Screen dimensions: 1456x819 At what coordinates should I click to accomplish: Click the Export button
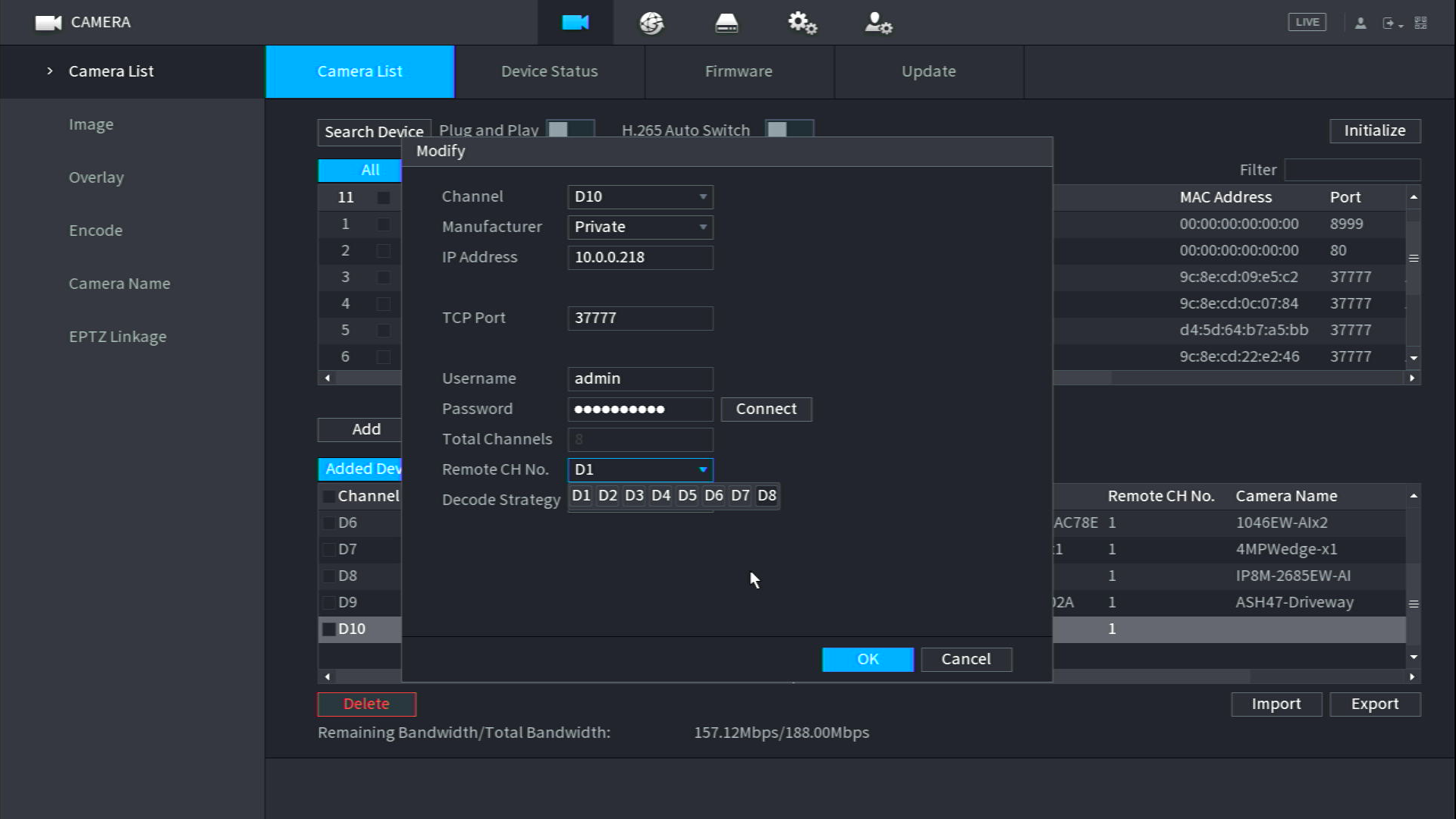coord(1375,704)
